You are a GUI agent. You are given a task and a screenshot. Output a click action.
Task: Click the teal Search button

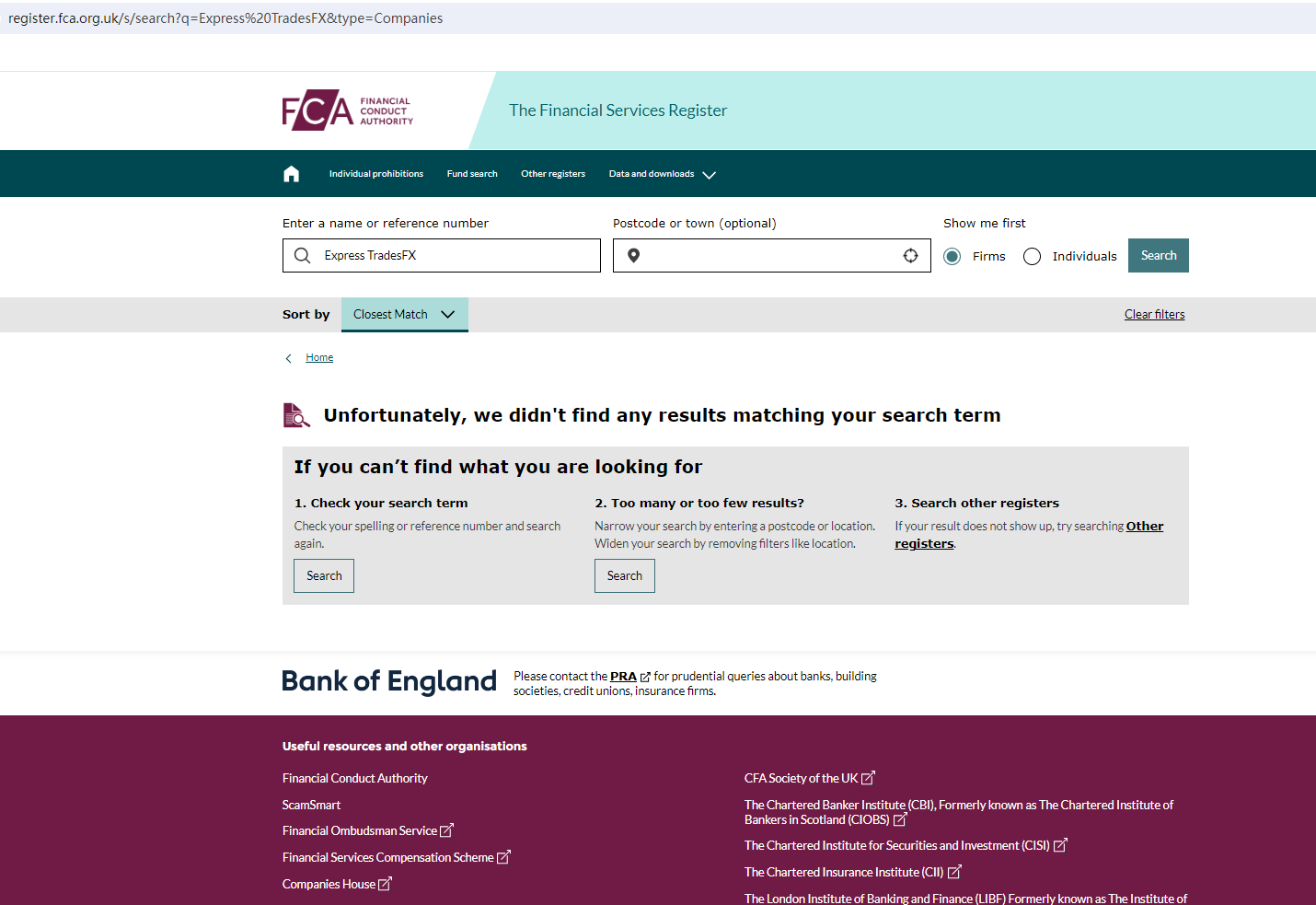(1159, 256)
